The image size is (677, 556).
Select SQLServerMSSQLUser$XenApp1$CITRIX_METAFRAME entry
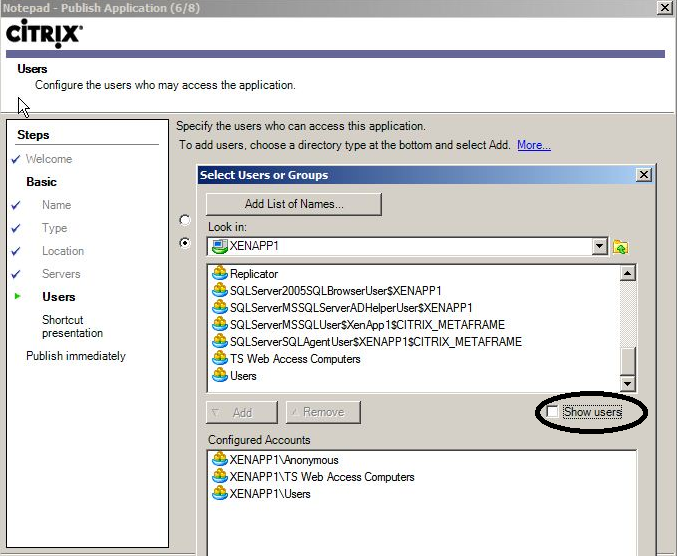tap(367, 325)
